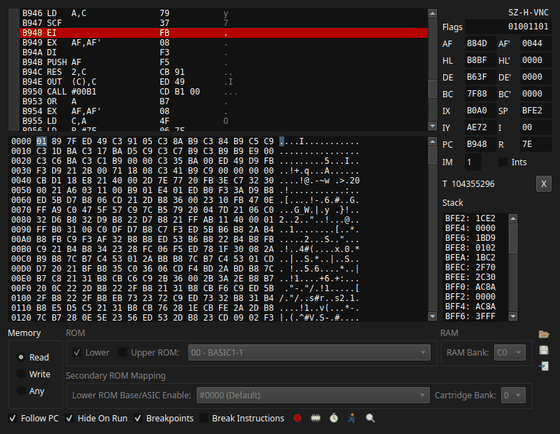Click the stack list scroll up arrow
Viewport: 560px width, 434px height.
coord(513,218)
